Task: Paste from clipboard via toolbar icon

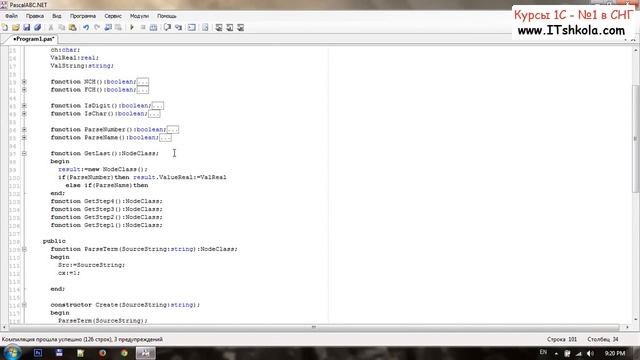Action: pyautogui.click(x=73, y=27)
